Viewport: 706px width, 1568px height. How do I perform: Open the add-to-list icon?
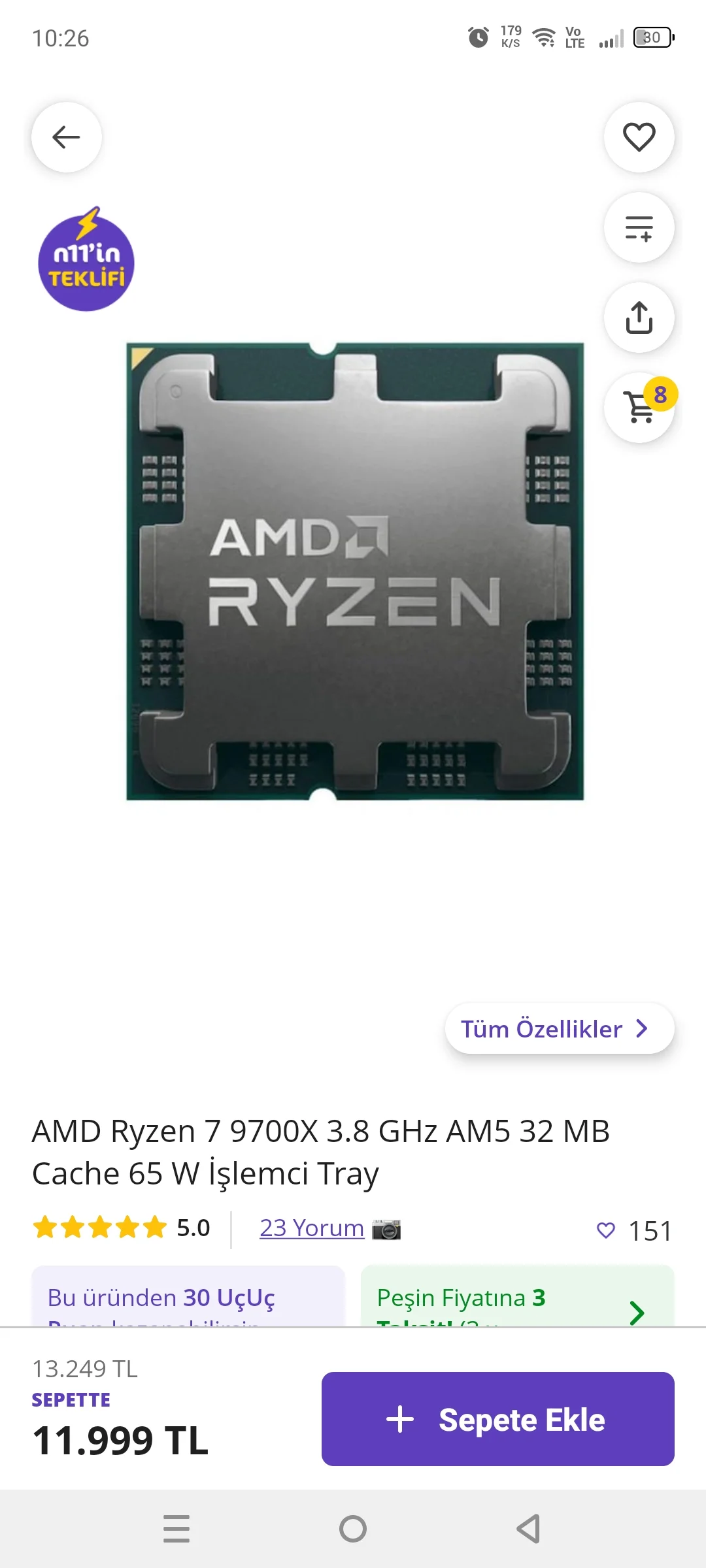639,227
